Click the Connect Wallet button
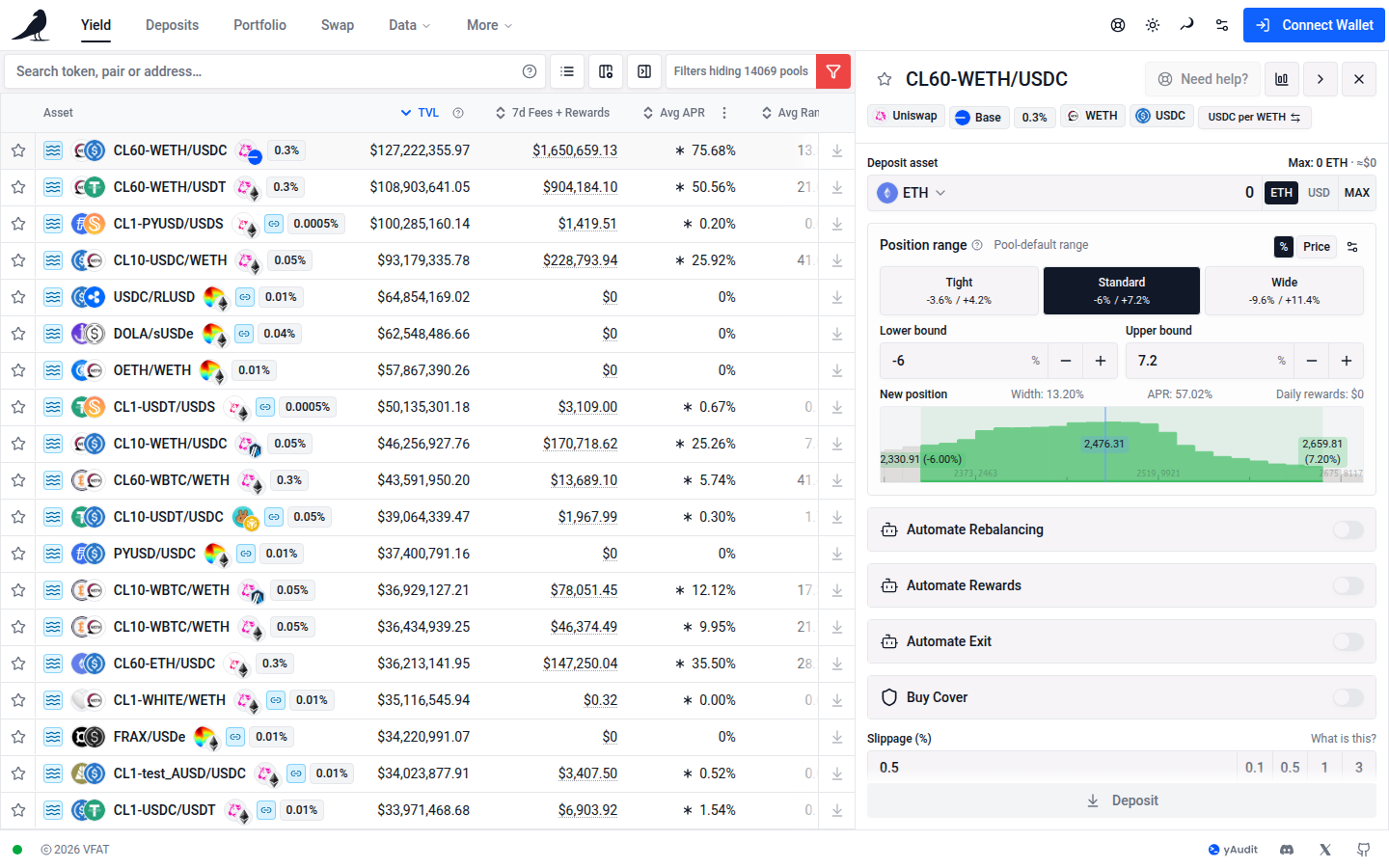This screenshot has width=1389, height=868. pos(1314,25)
